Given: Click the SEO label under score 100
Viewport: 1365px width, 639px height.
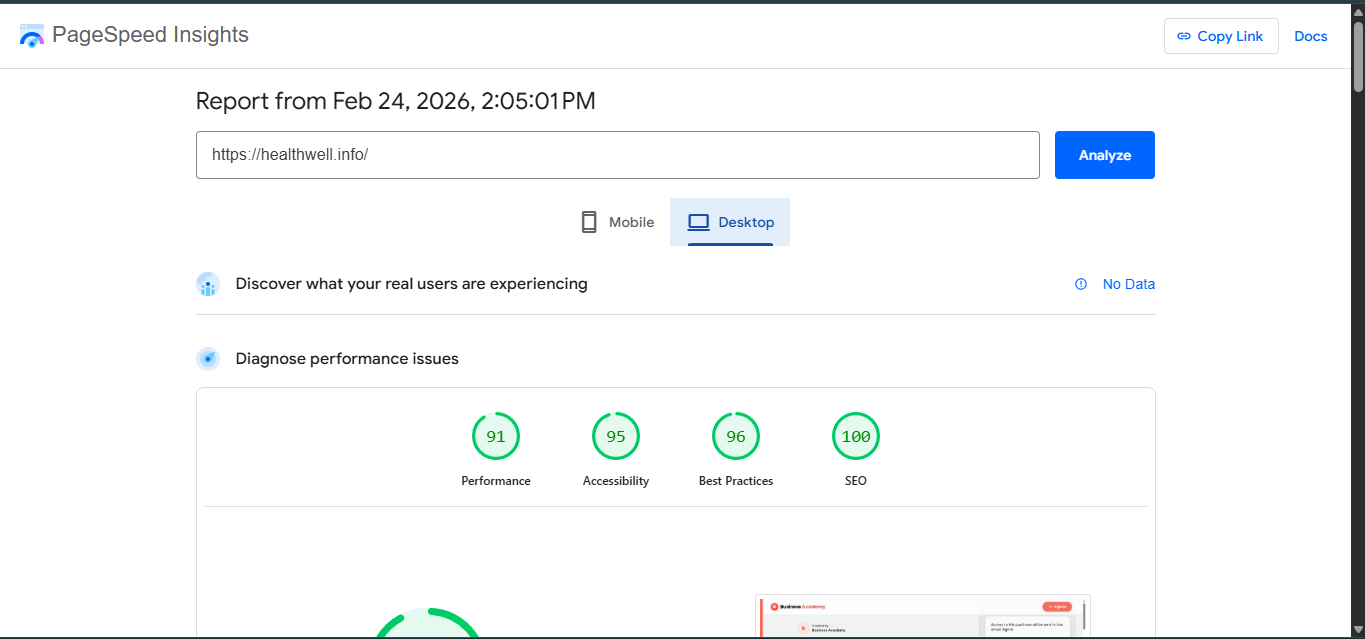Looking at the screenshot, I should coord(856,481).
